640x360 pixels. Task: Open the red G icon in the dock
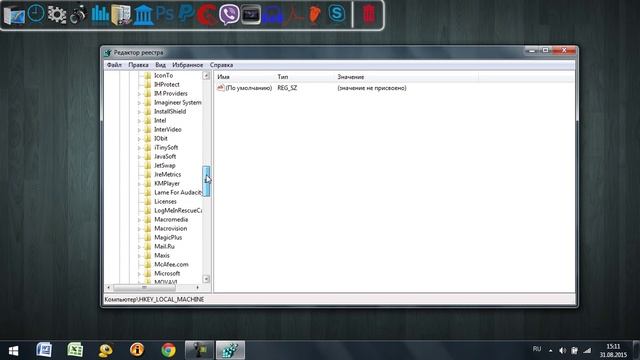pyautogui.click(x=207, y=15)
